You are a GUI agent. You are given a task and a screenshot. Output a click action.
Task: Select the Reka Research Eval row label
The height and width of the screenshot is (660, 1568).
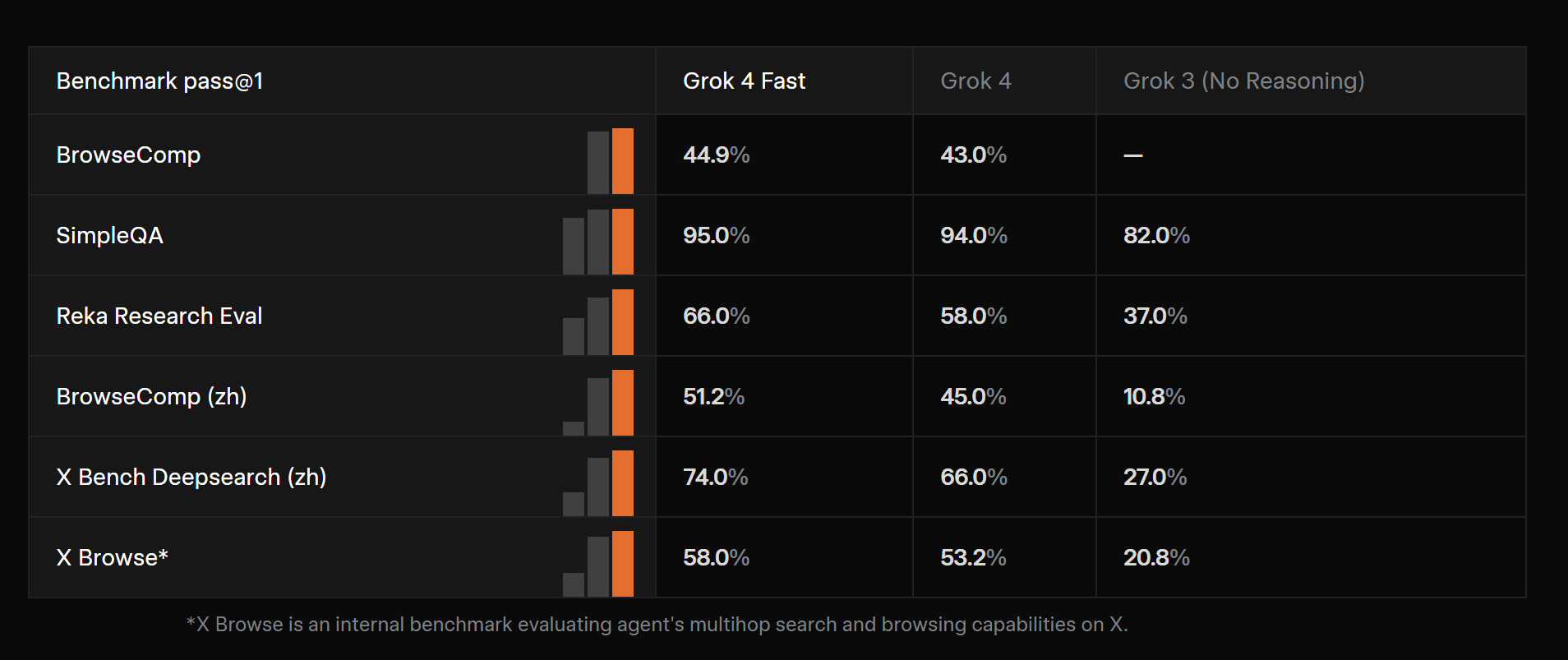(x=159, y=316)
